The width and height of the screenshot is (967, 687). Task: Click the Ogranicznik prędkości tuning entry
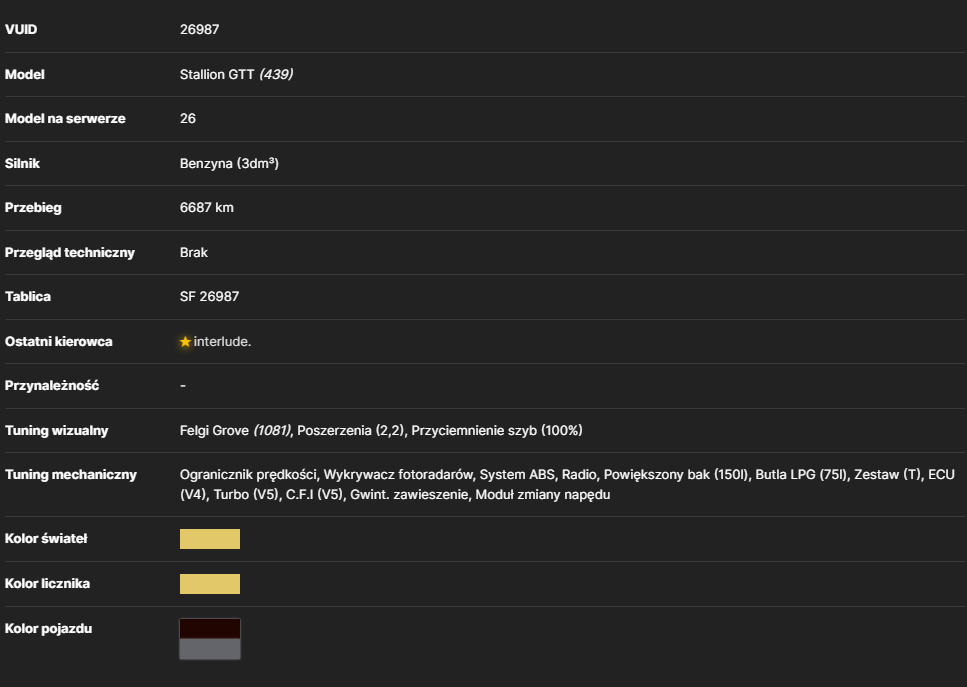click(x=248, y=475)
